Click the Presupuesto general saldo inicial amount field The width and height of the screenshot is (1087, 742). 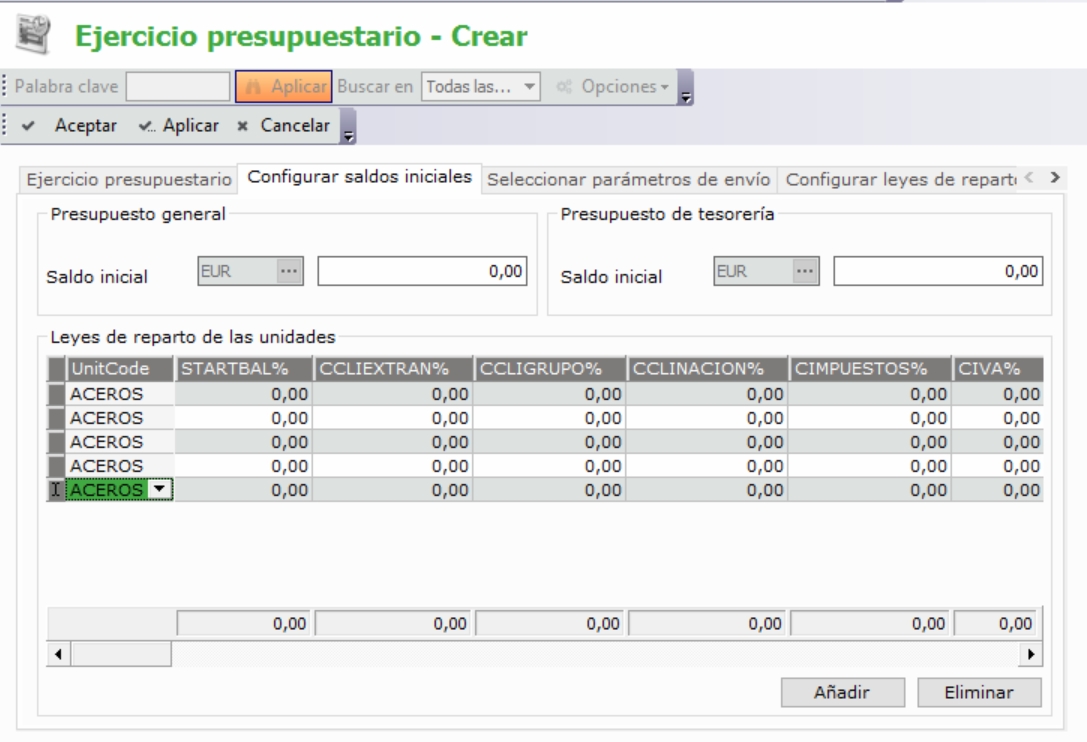tap(423, 270)
